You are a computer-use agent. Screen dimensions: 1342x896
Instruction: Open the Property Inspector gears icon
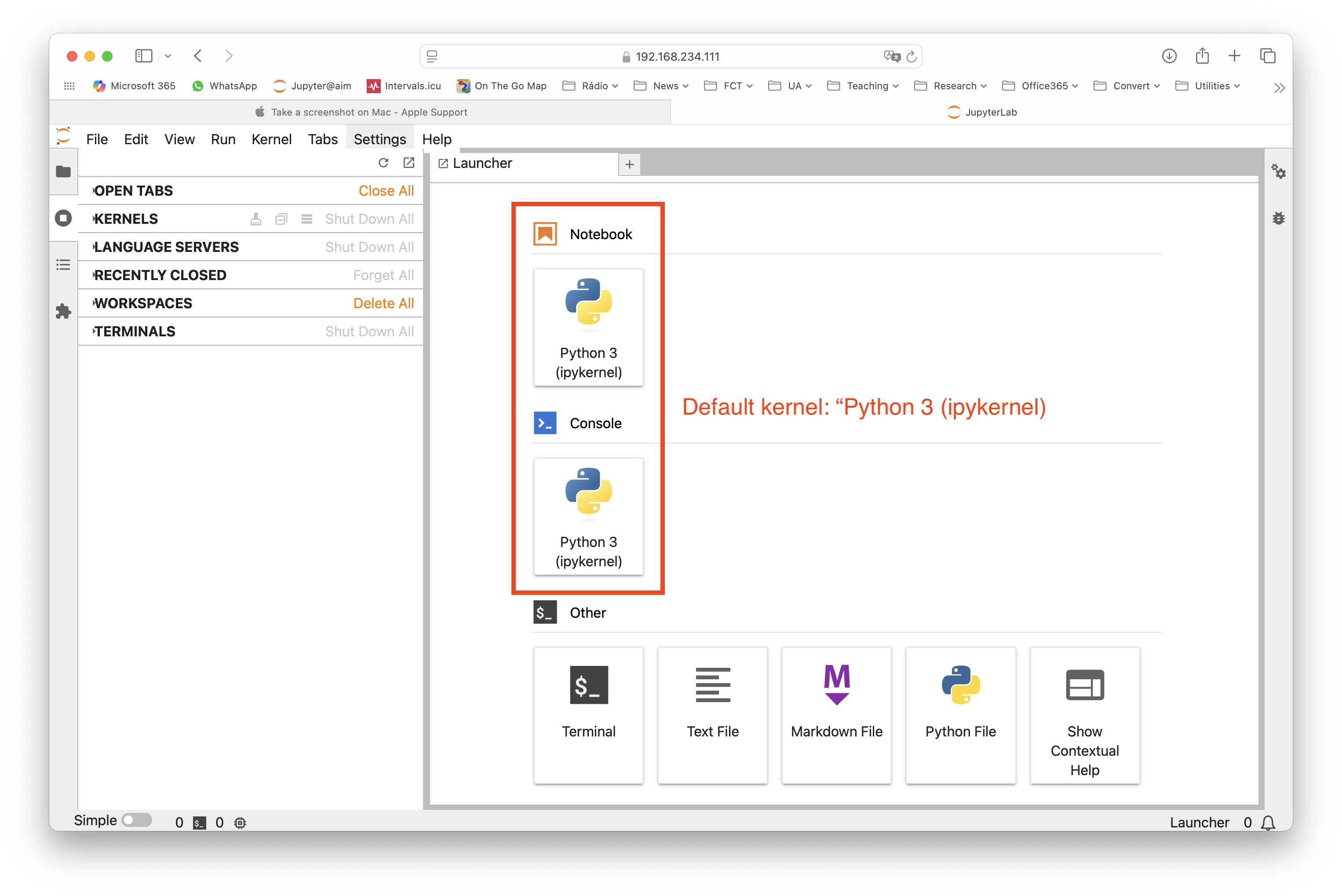pos(1278,171)
